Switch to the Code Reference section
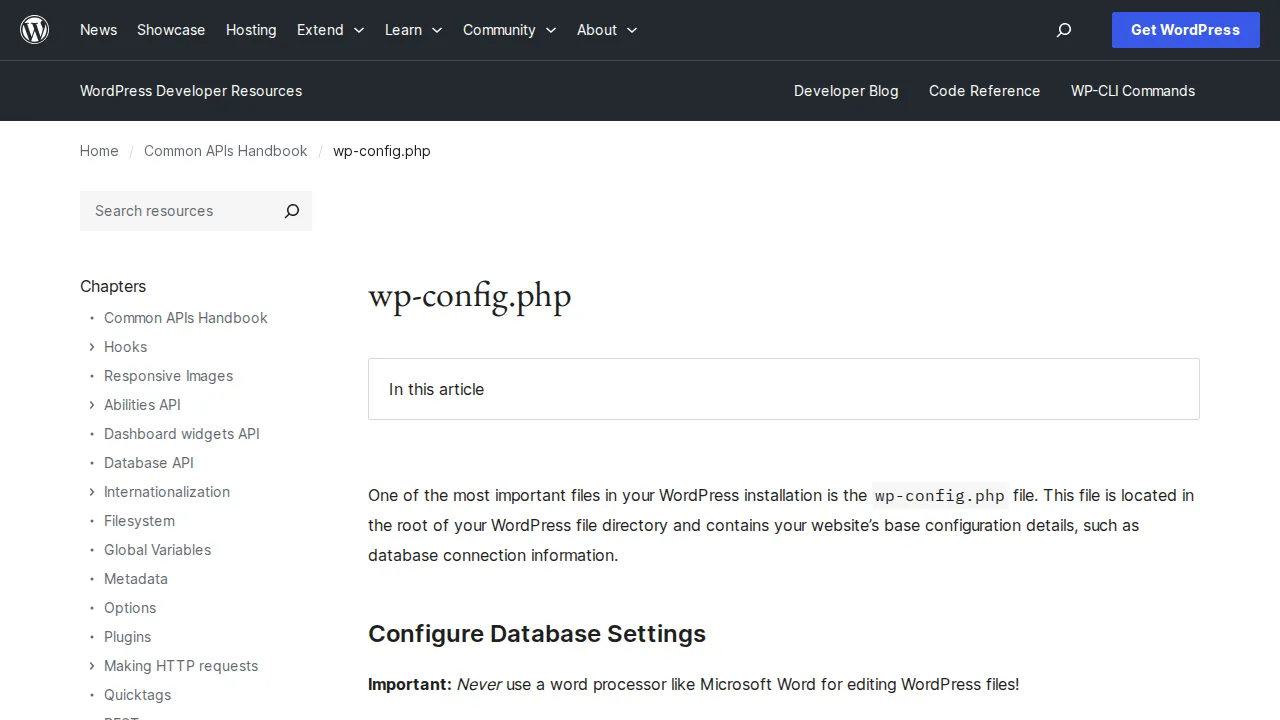 984,91
